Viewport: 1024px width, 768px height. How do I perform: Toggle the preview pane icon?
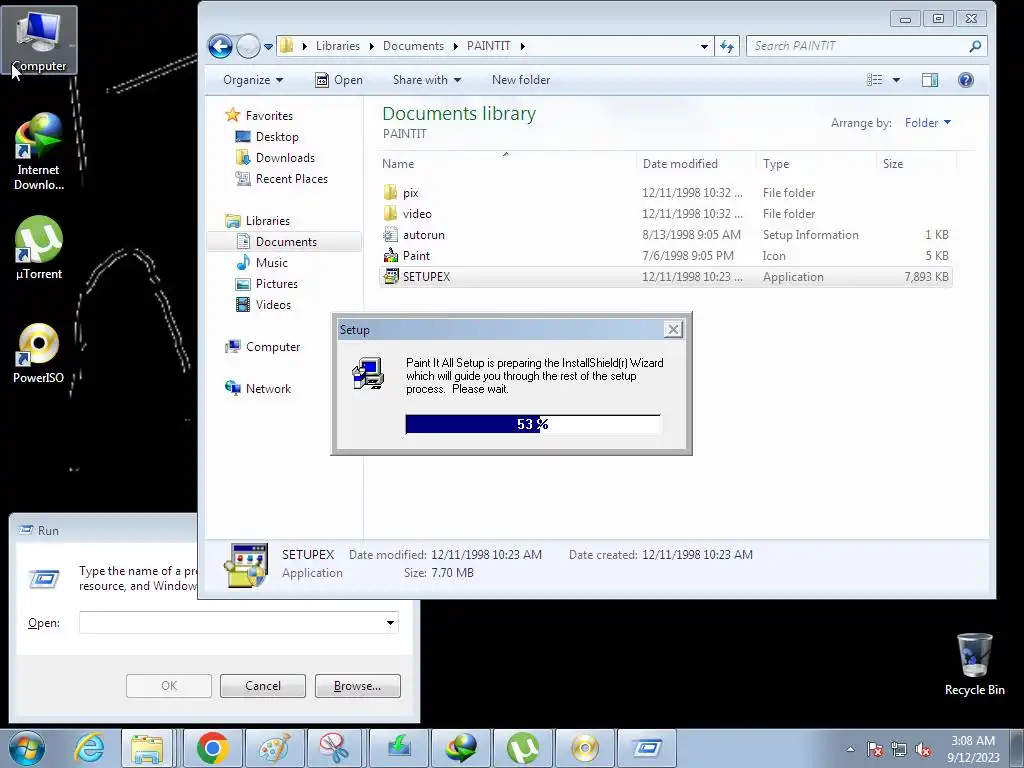[930, 80]
